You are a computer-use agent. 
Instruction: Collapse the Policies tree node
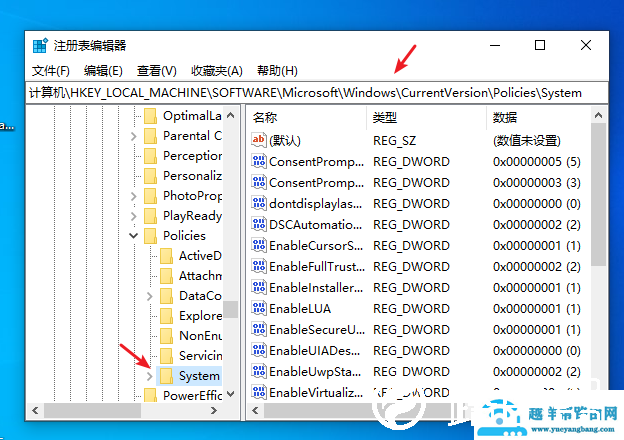134,236
